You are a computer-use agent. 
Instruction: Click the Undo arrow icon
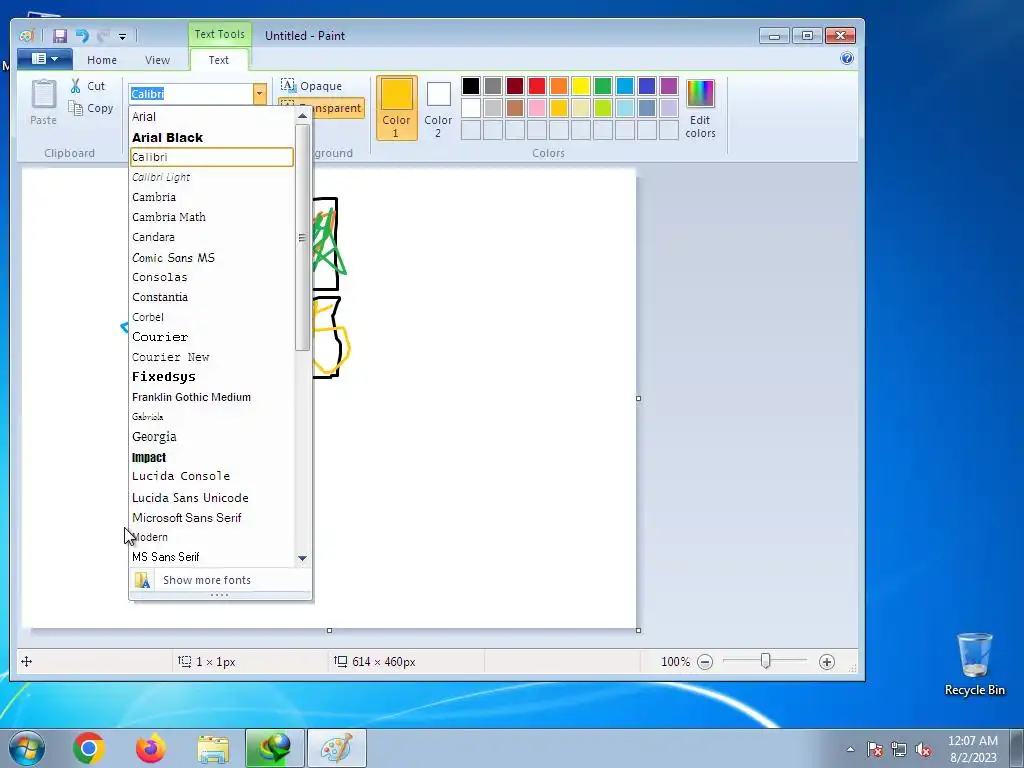point(82,36)
